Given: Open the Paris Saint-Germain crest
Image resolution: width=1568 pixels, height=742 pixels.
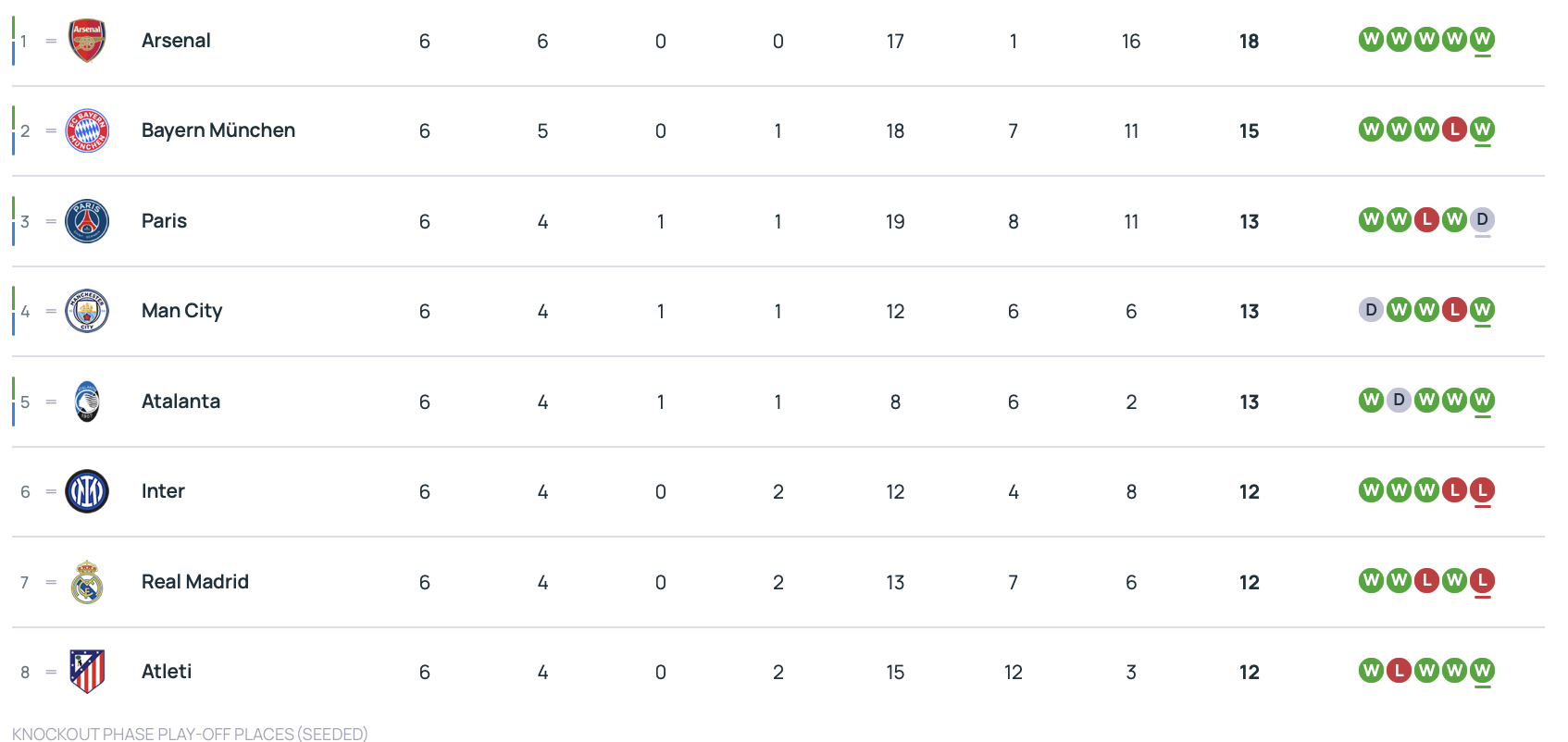Looking at the screenshot, I should point(87,221).
